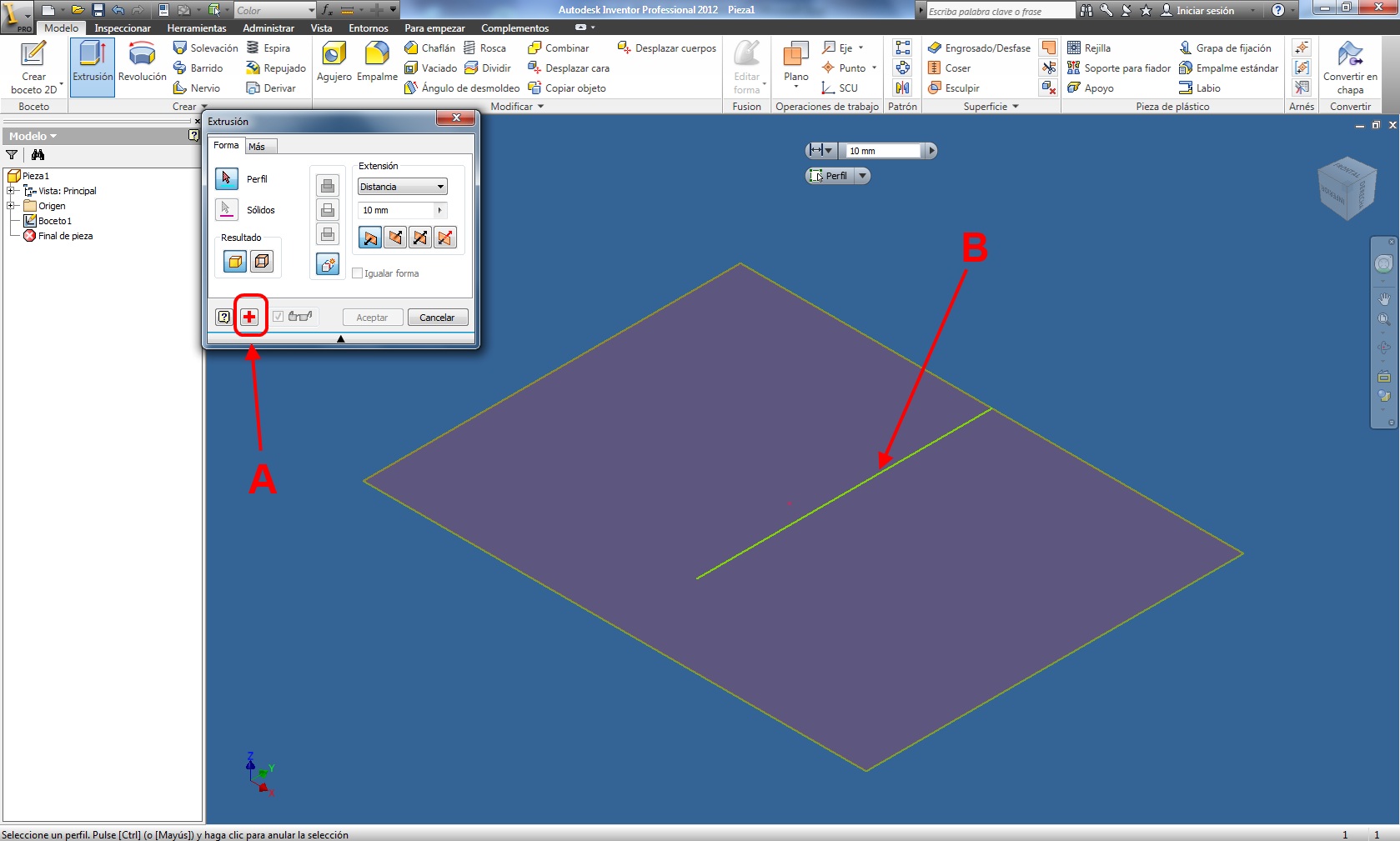Viewport: 1400px width, 841px height.
Task: Choose Ángulo de desmoldeo tool
Action: point(461,88)
